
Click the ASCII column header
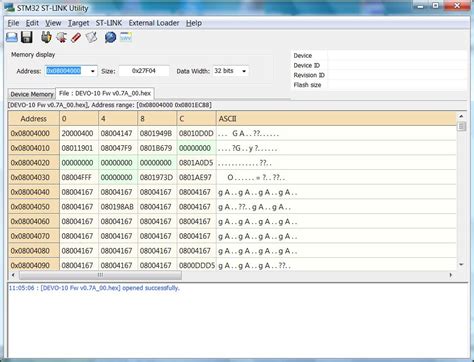pyautogui.click(x=336, y=119)
